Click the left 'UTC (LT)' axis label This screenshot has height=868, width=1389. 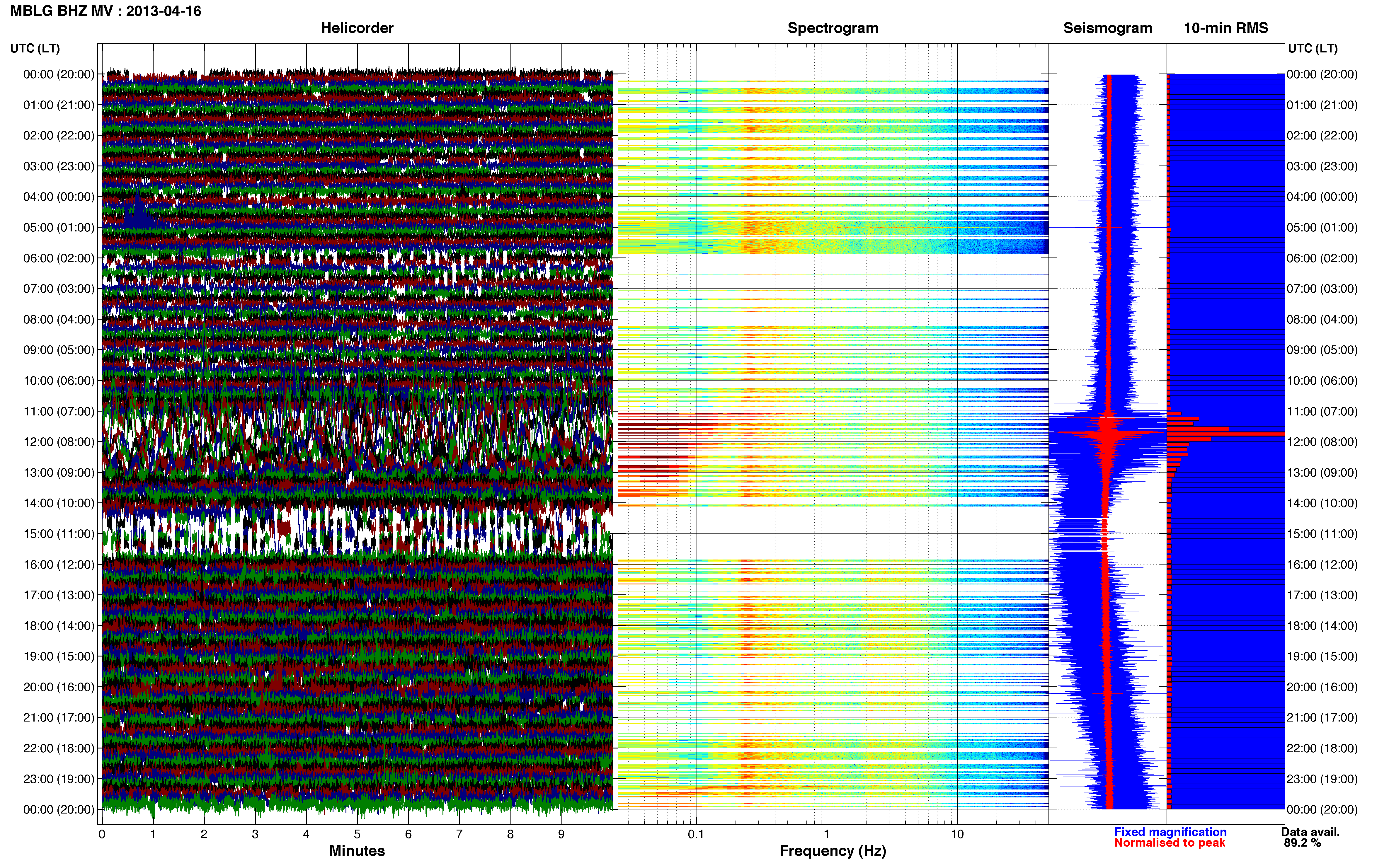(35, 48)
